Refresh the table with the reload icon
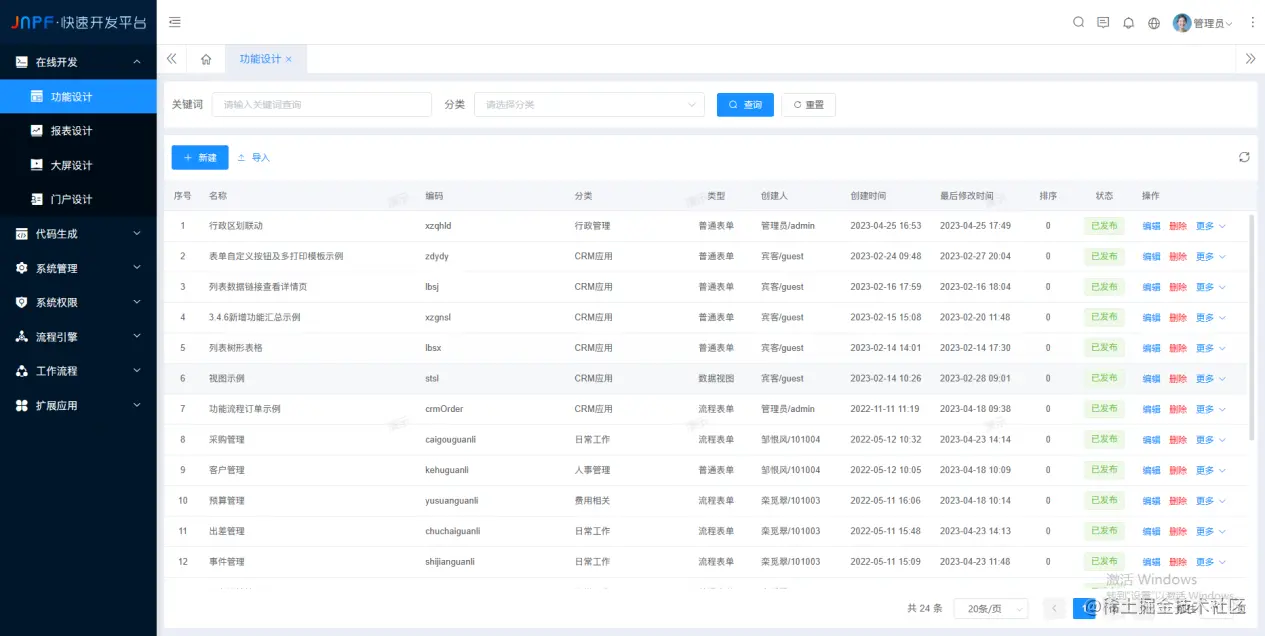The image size is (1265, 636). click(x=1244, y=157)
